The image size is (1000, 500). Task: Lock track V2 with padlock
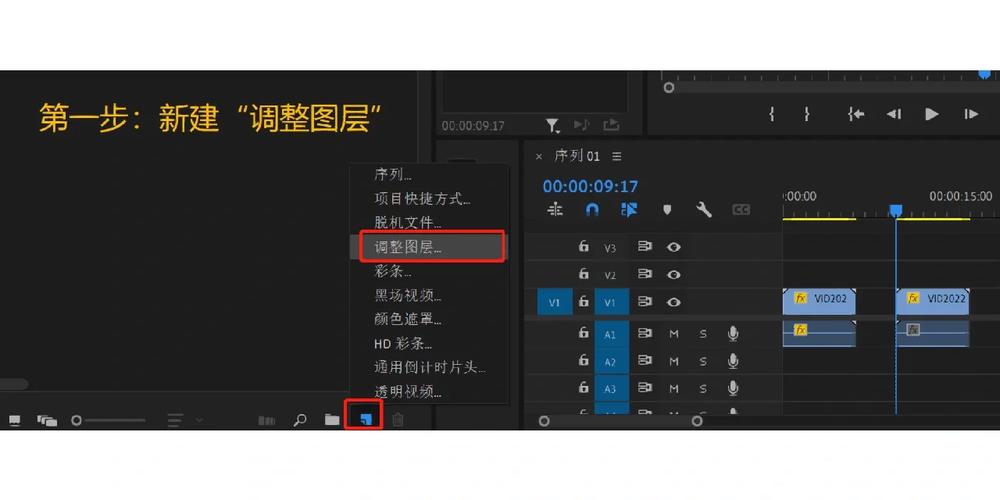(583, 274)
